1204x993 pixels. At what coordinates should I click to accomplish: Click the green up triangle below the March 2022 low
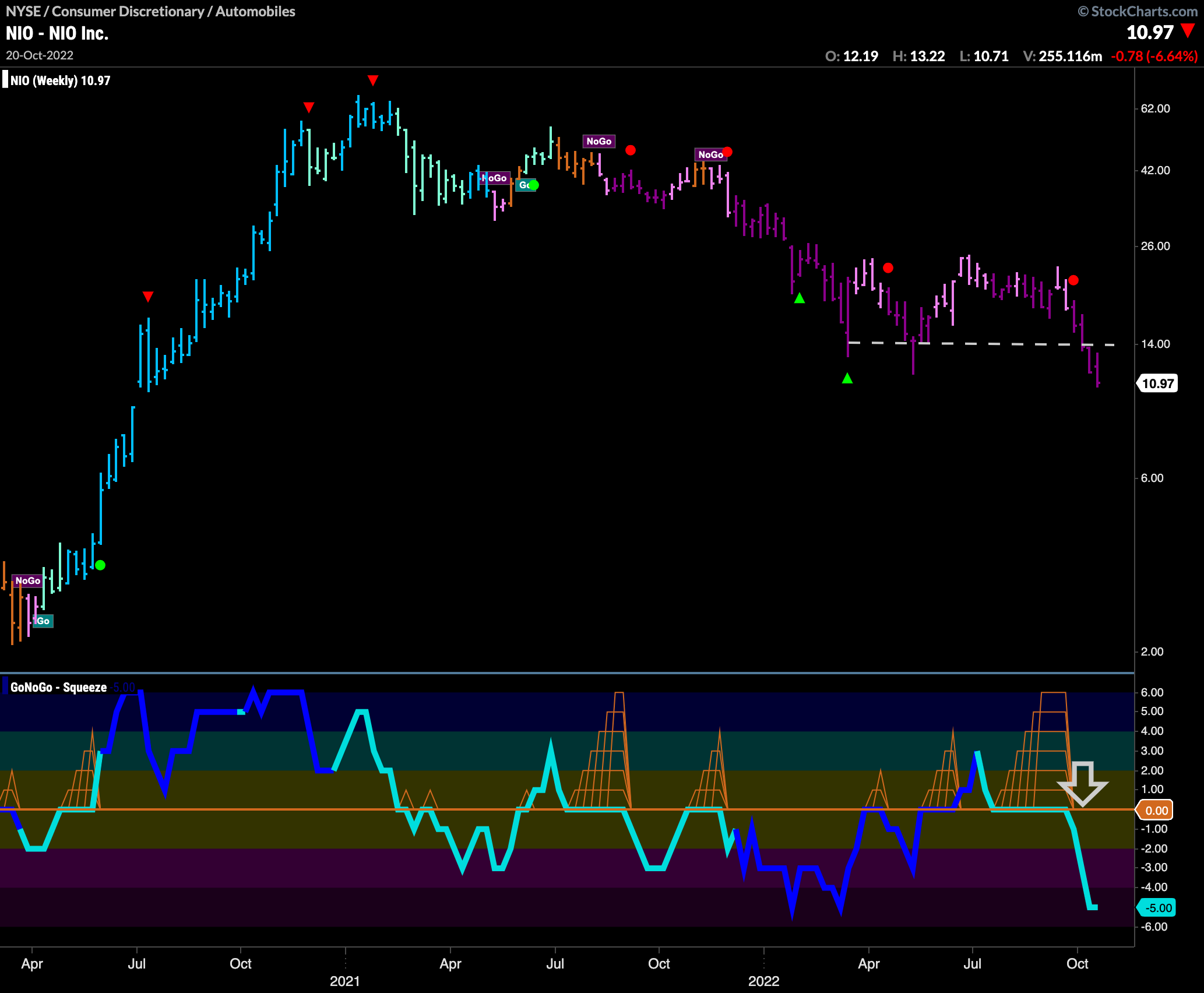point(847,378)
